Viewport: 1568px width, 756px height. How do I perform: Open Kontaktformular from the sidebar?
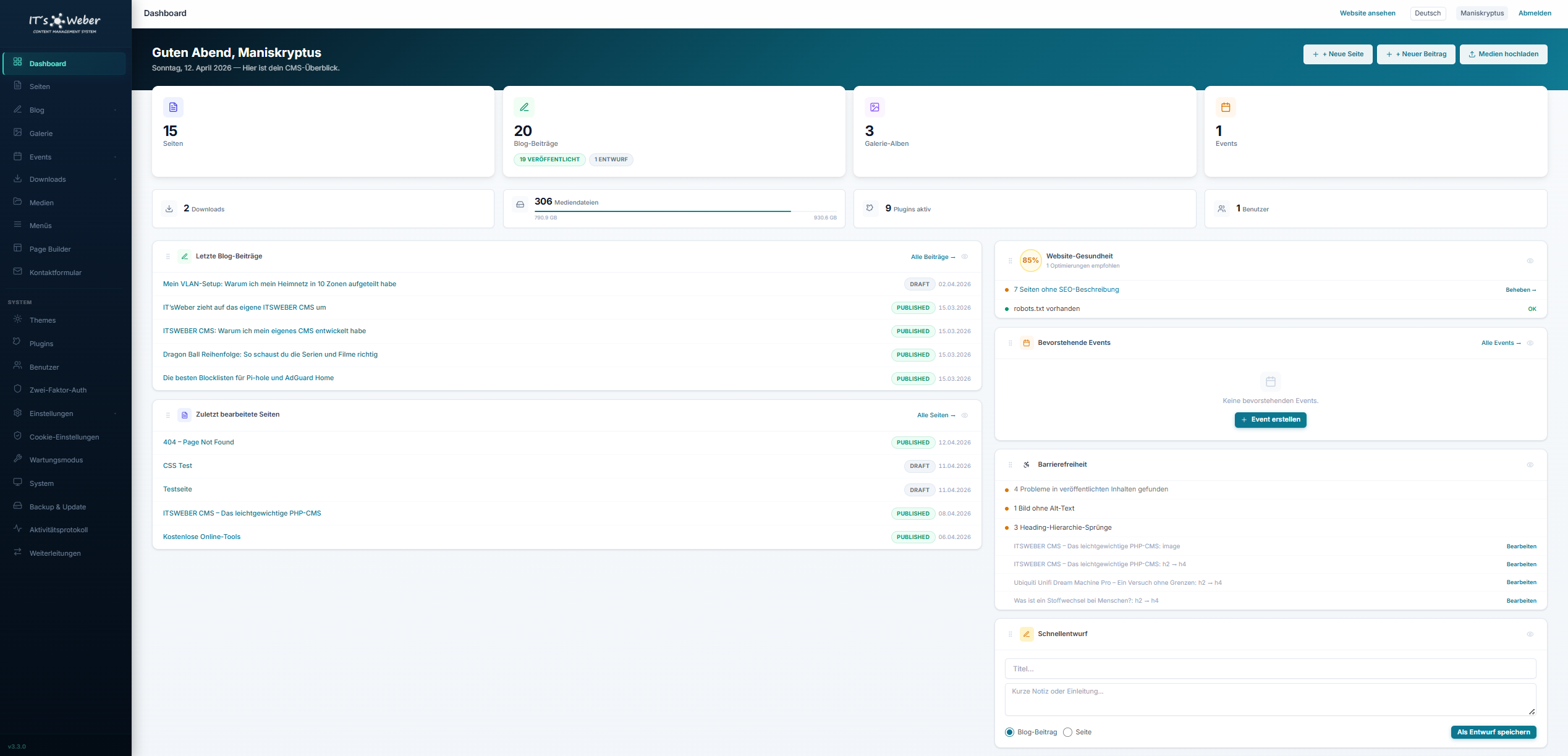(56, 272)
